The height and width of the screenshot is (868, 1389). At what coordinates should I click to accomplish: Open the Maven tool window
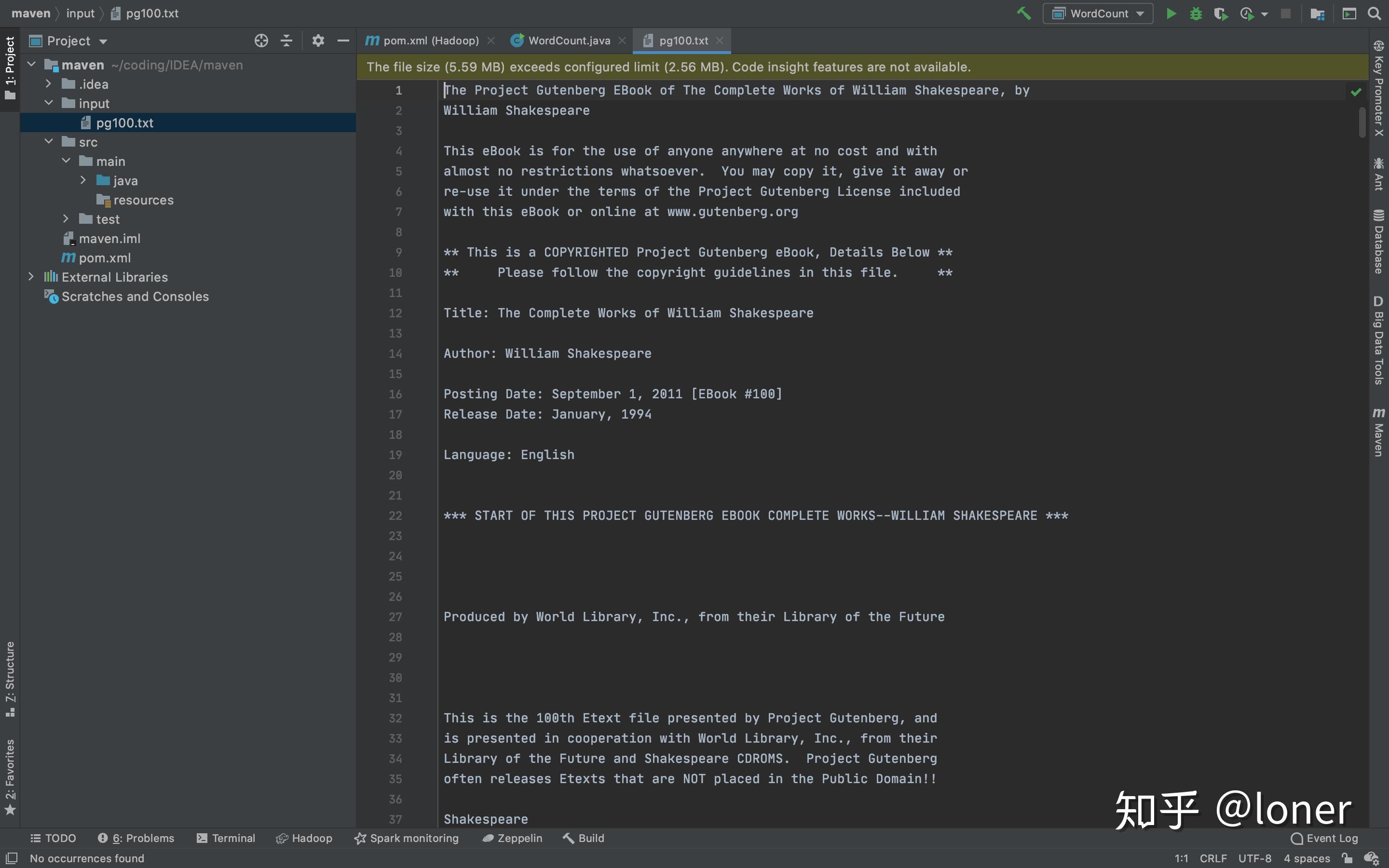pyautogui.click(x=1378, y=432)
